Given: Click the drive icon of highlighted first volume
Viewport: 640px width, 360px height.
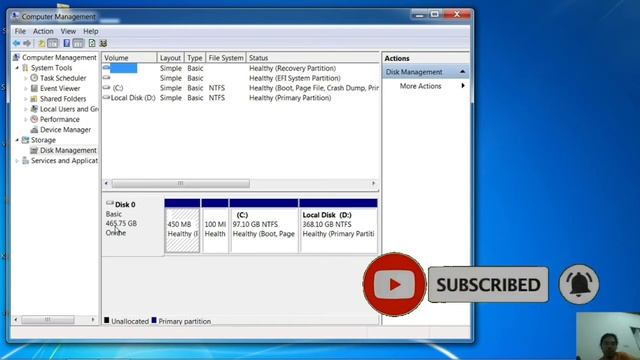Looking at the screenshot, I should click(x=107, y=67).
